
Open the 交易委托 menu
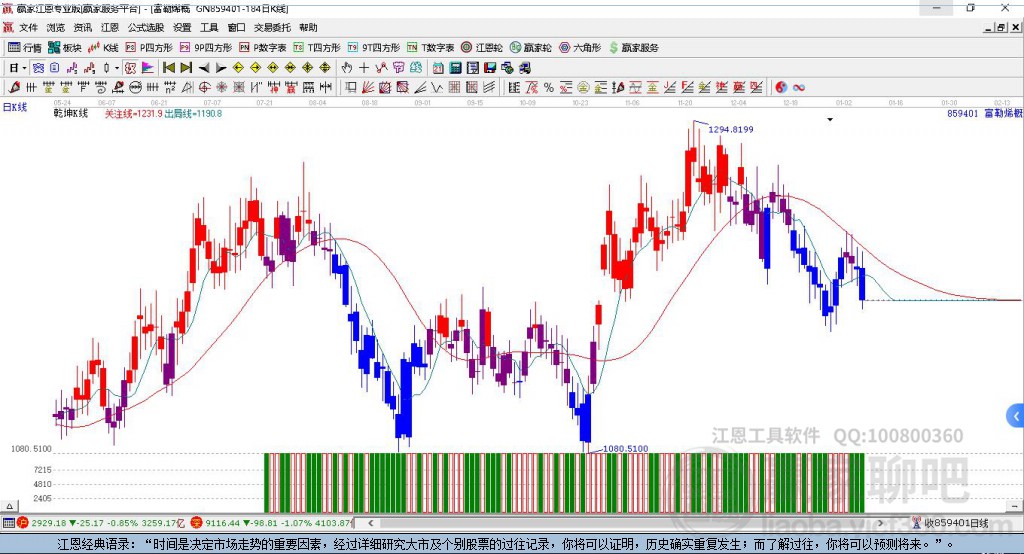tap(272, 27)
